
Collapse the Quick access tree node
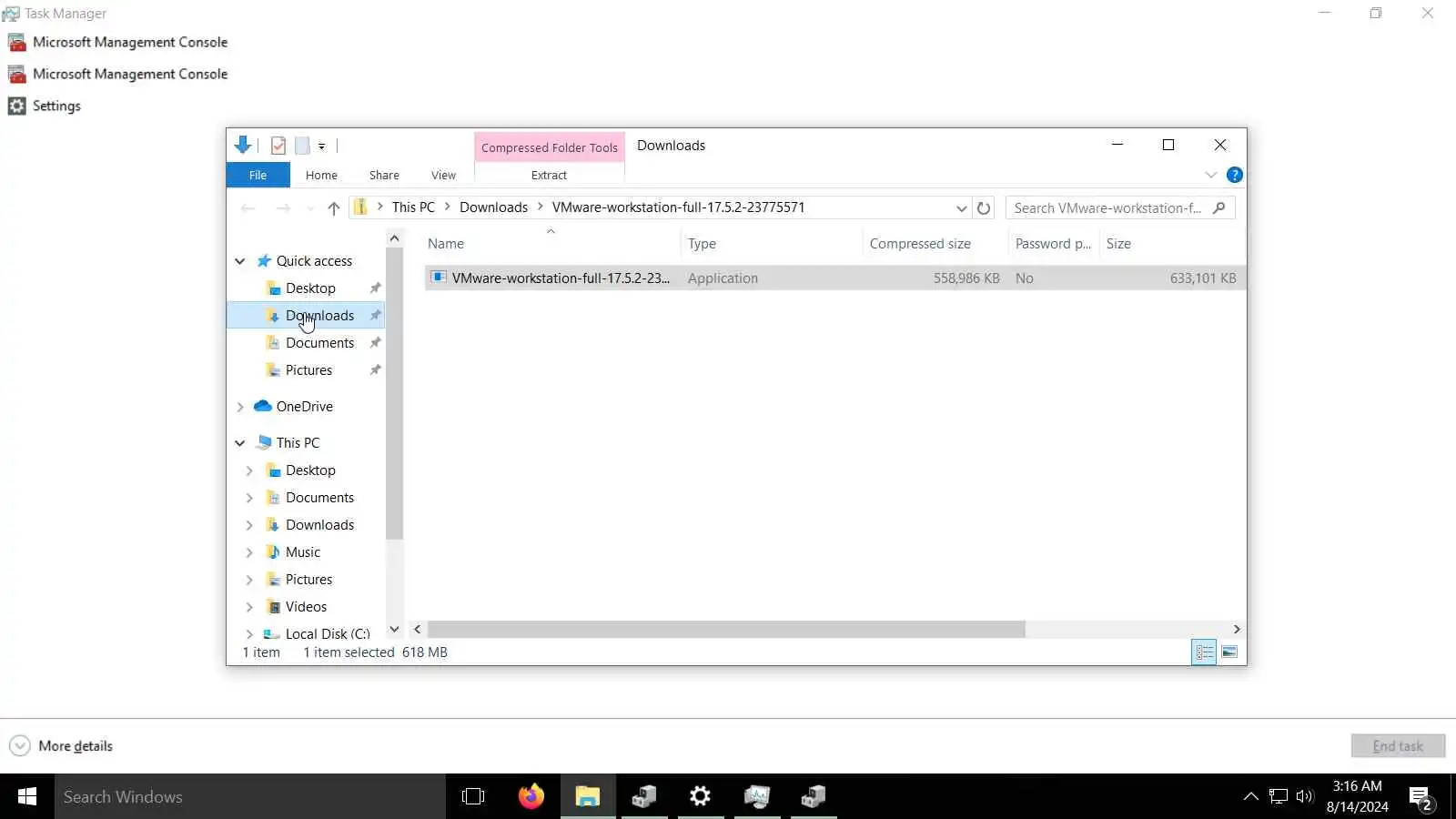[240, 261]
